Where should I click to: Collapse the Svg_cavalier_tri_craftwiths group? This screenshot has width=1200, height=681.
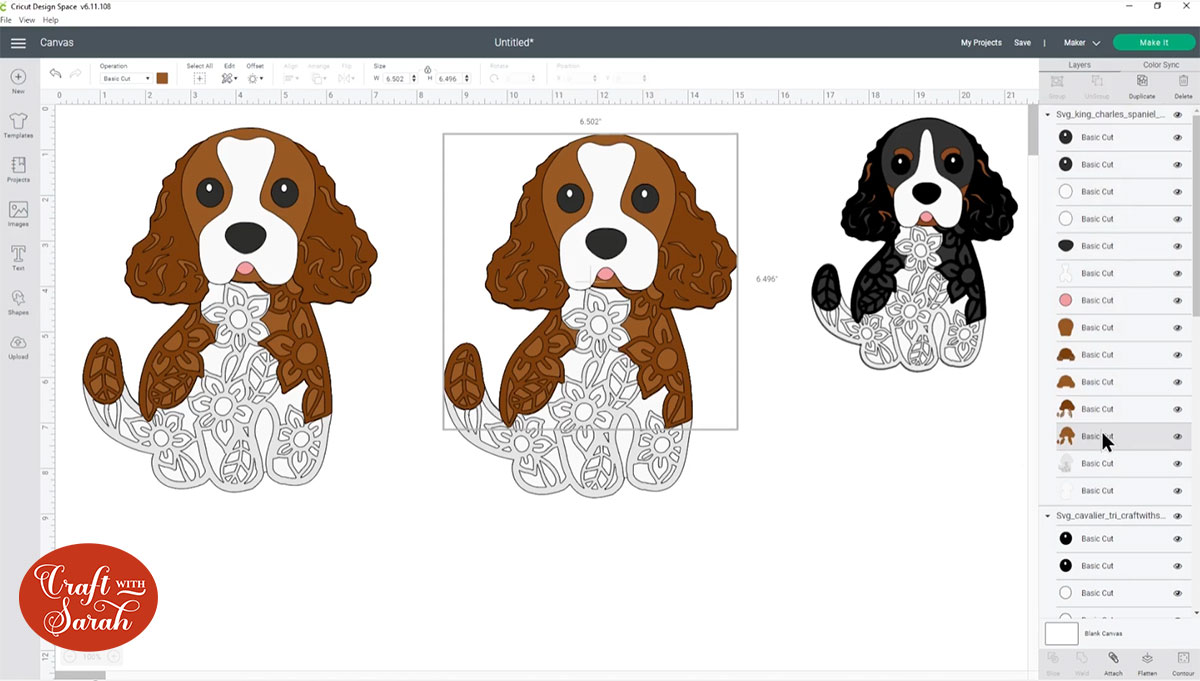pos(1048,516)
